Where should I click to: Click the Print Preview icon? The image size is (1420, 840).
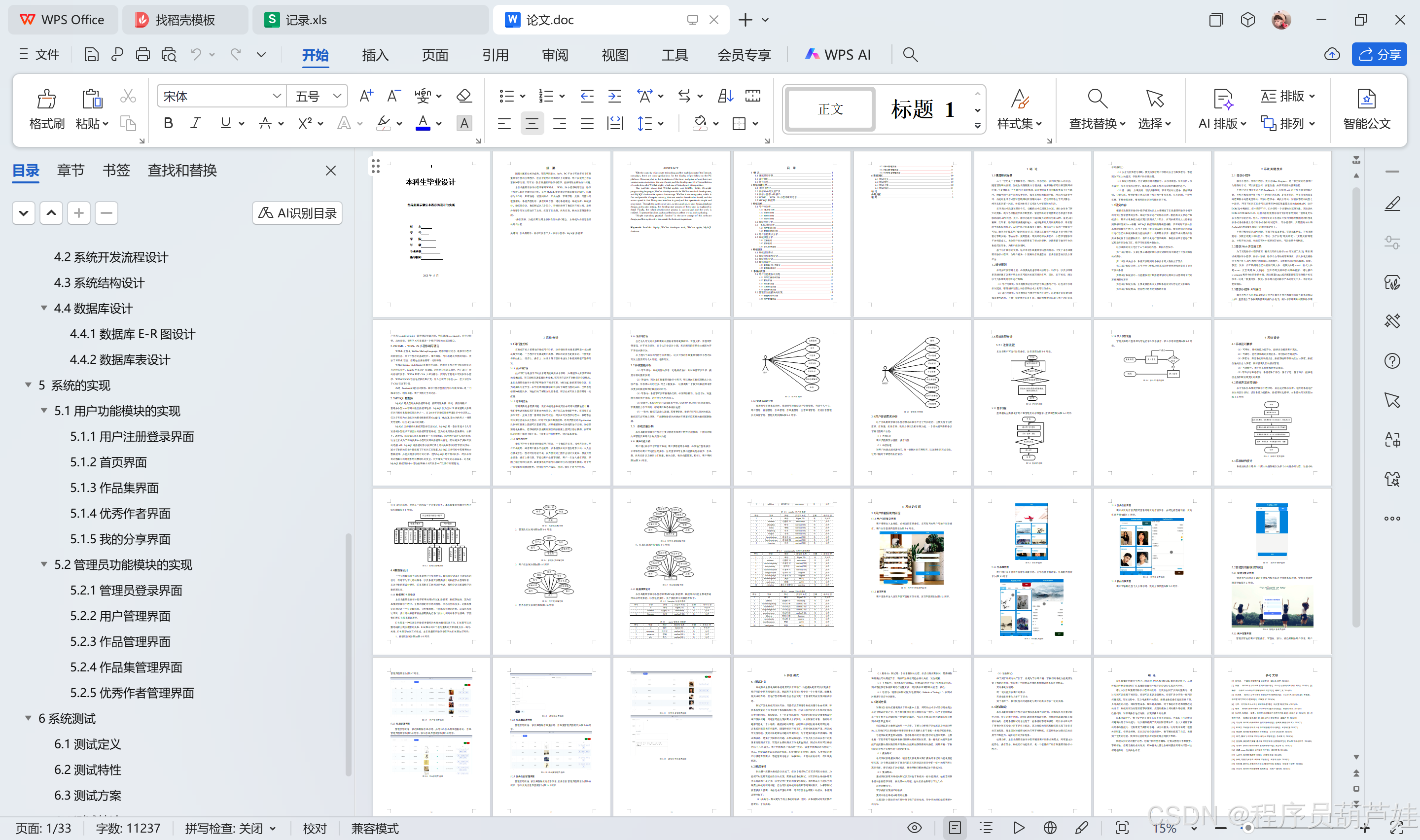[x=169, y=54]
